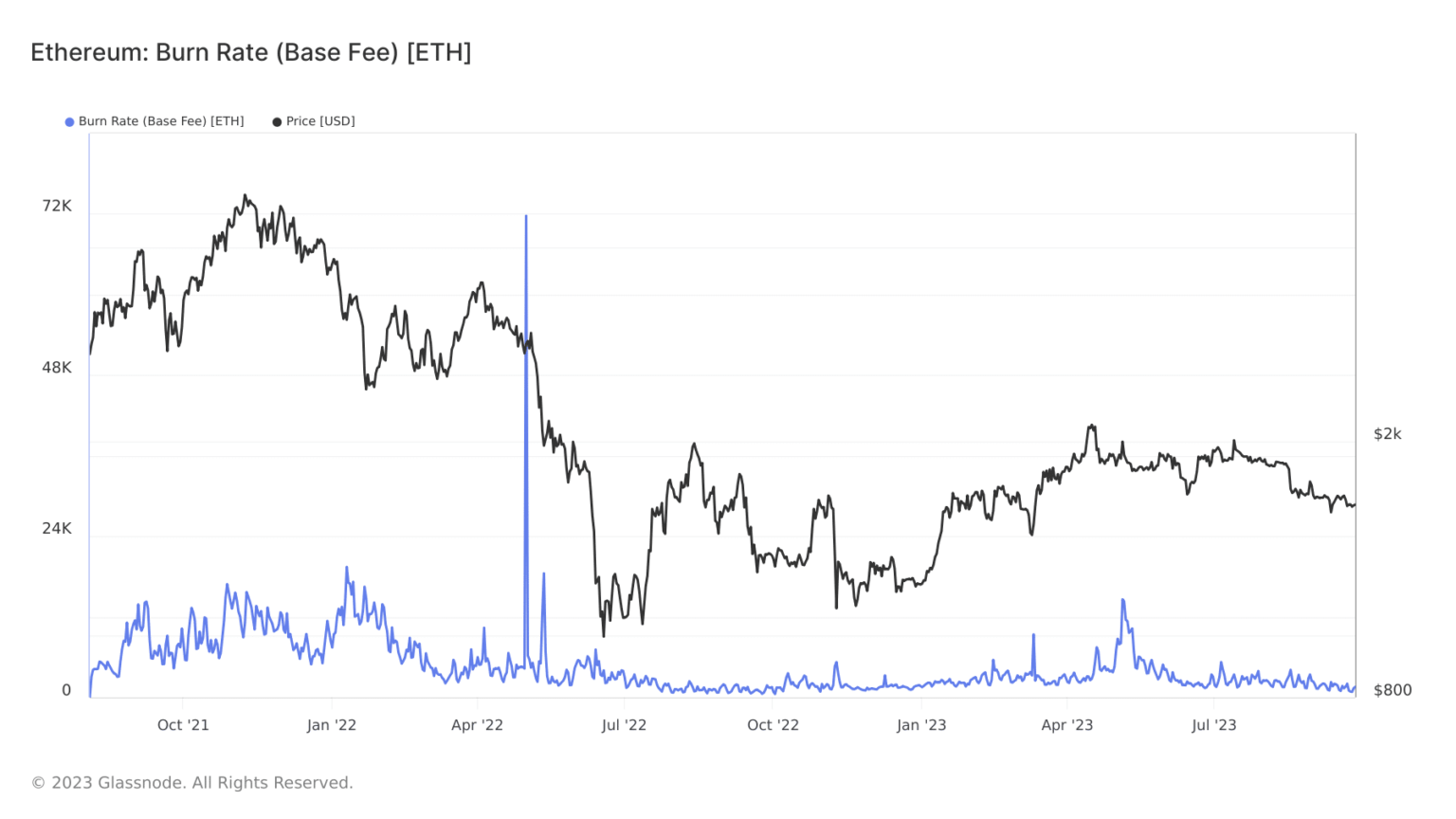This screenshot has height=819, width=1456.
Task: Pick the Jul '23 date label
Action: (x=1213, y=725)
